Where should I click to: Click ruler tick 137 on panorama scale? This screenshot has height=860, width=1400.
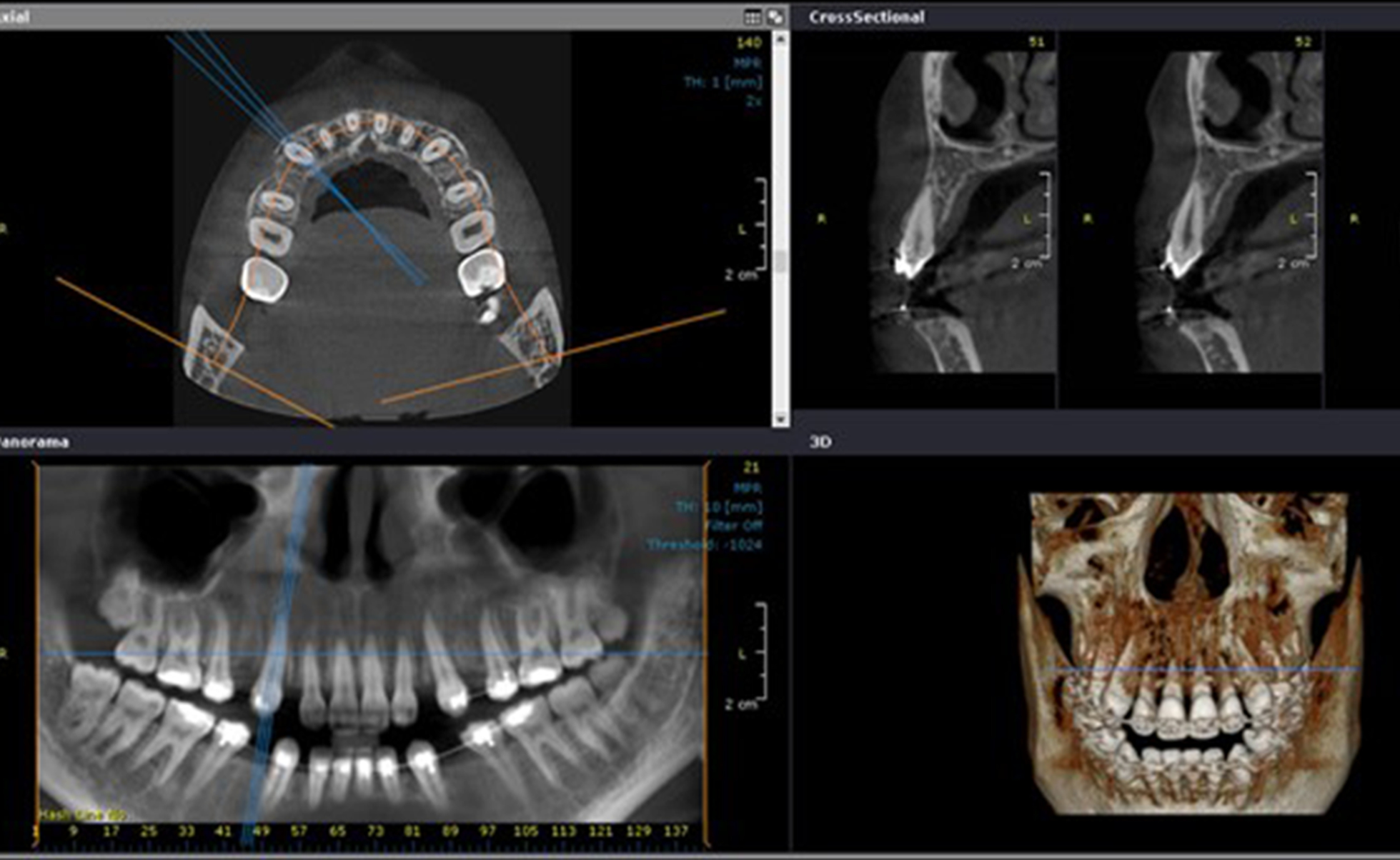[x=675, y=831]
